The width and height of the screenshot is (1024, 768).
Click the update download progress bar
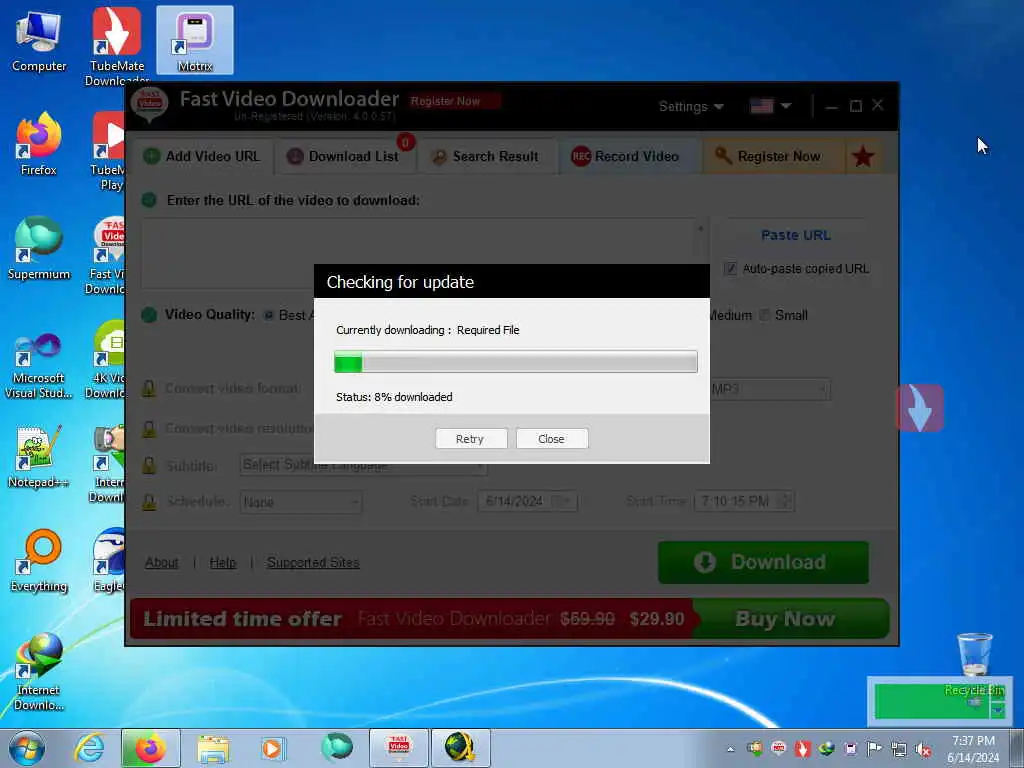[x=515, y=362]
